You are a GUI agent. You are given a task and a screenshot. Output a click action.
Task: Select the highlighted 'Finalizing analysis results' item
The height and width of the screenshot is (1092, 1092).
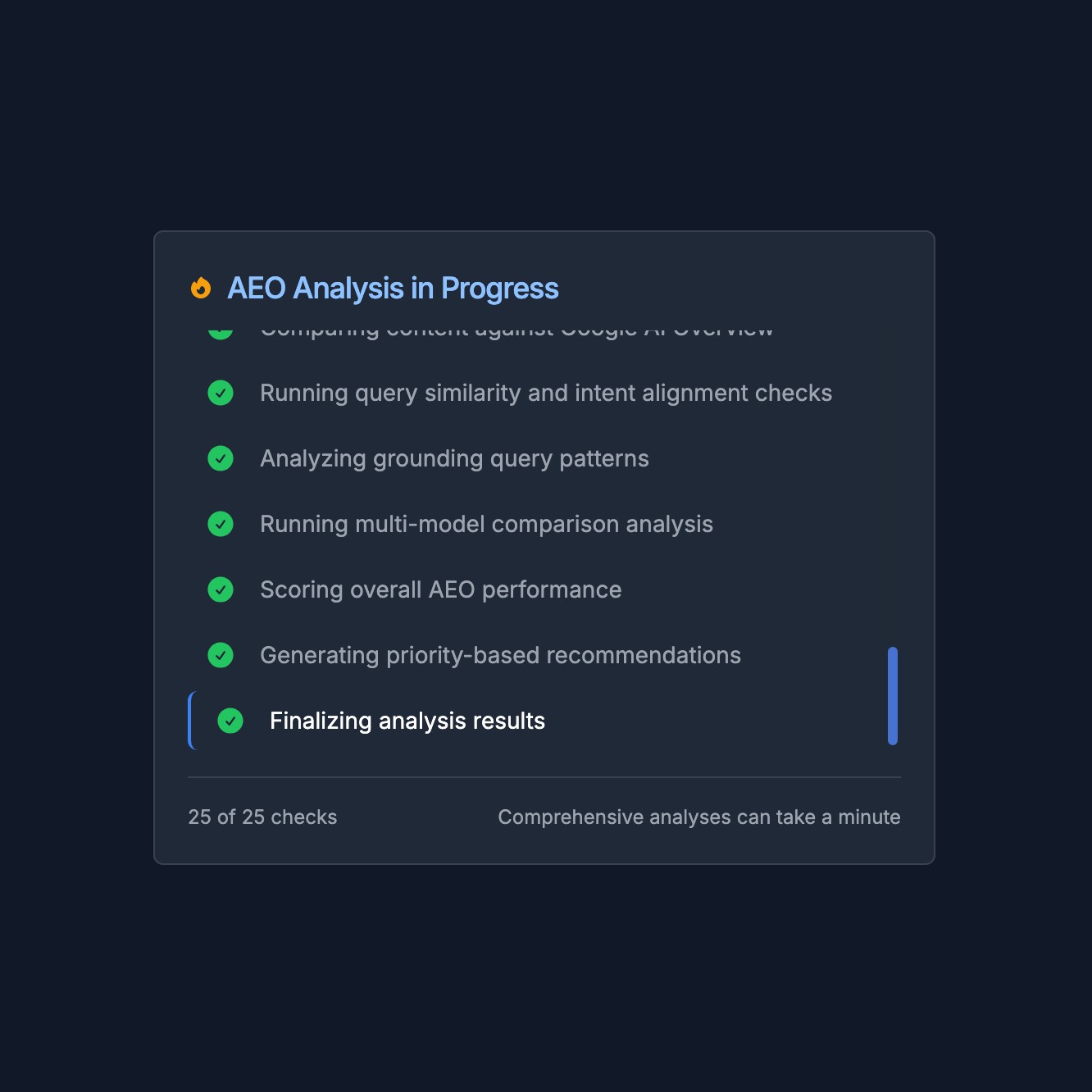[407, 721]
